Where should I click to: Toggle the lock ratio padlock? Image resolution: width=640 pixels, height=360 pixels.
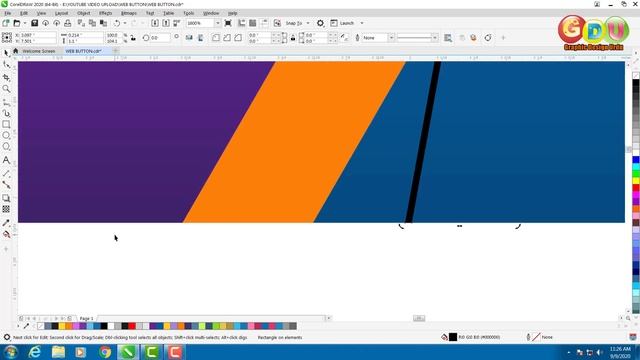click(133, 38)
